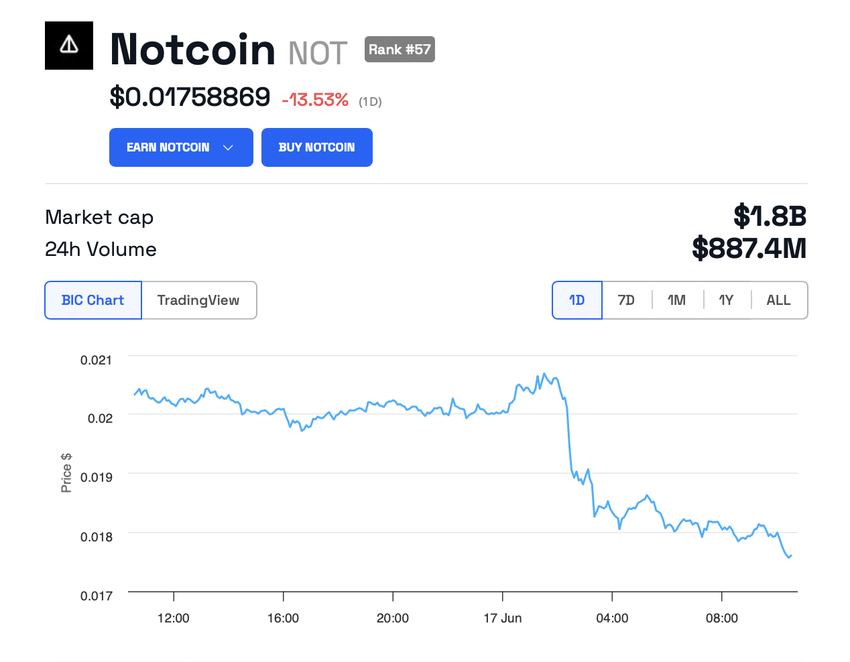Click the $887.4M 24h volume value
This screenshot has width=850, height=662.
coord(749,248)
